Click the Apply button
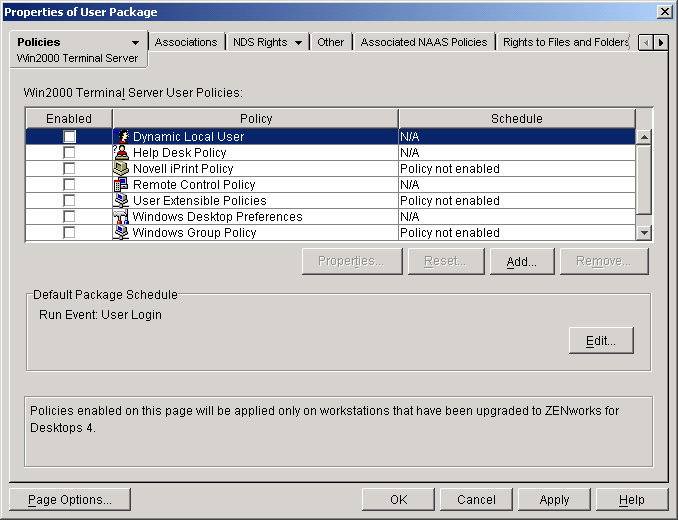678x520 pixels. [x=554, y=500]
